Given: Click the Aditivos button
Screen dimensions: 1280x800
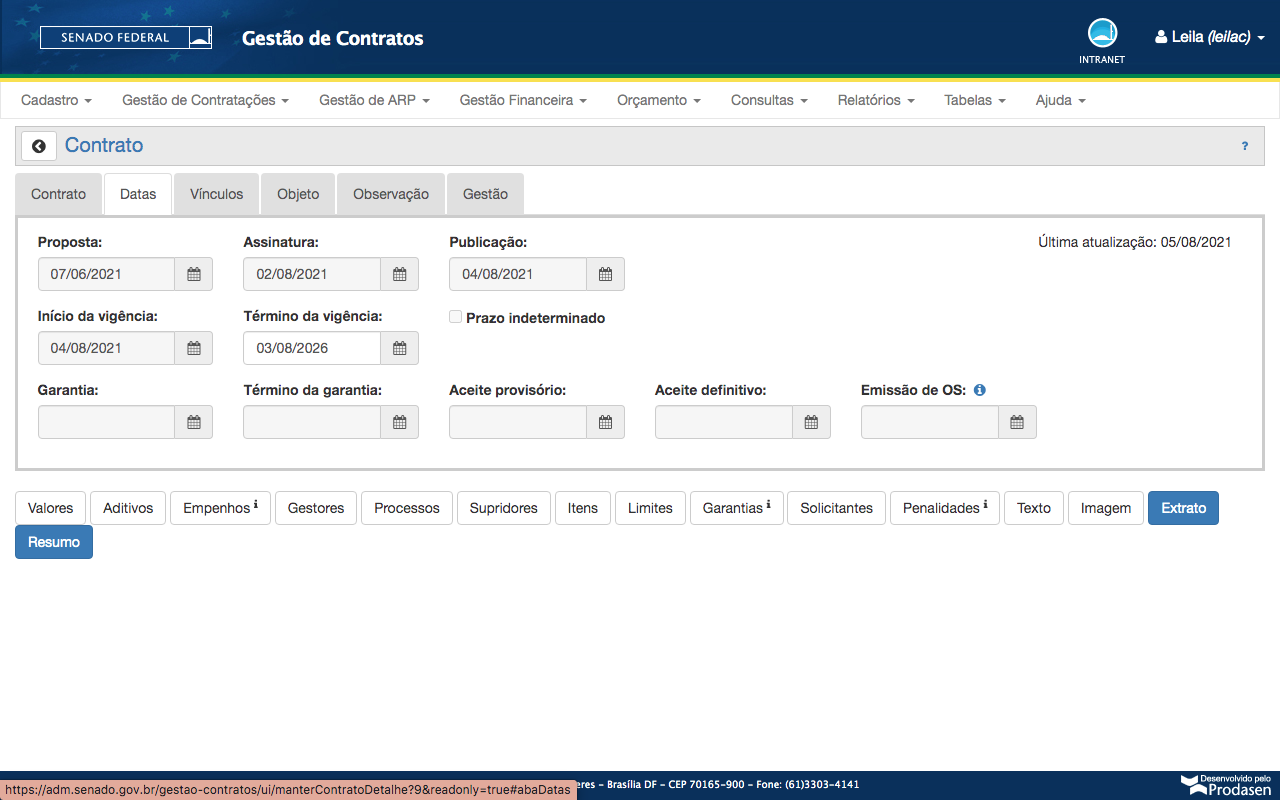Looking at the screenshot, I should pyautogui.click(x=128, y=508).
